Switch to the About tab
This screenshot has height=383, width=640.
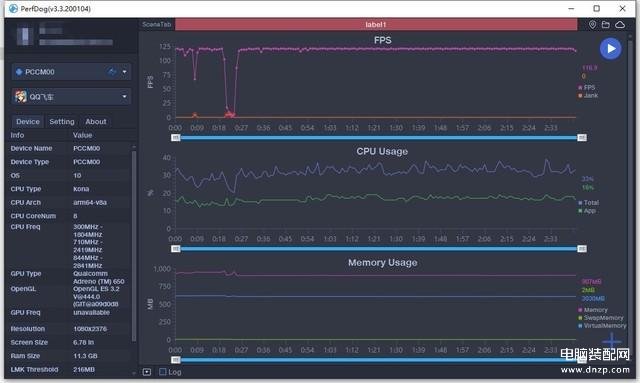[x=96, y=122]
